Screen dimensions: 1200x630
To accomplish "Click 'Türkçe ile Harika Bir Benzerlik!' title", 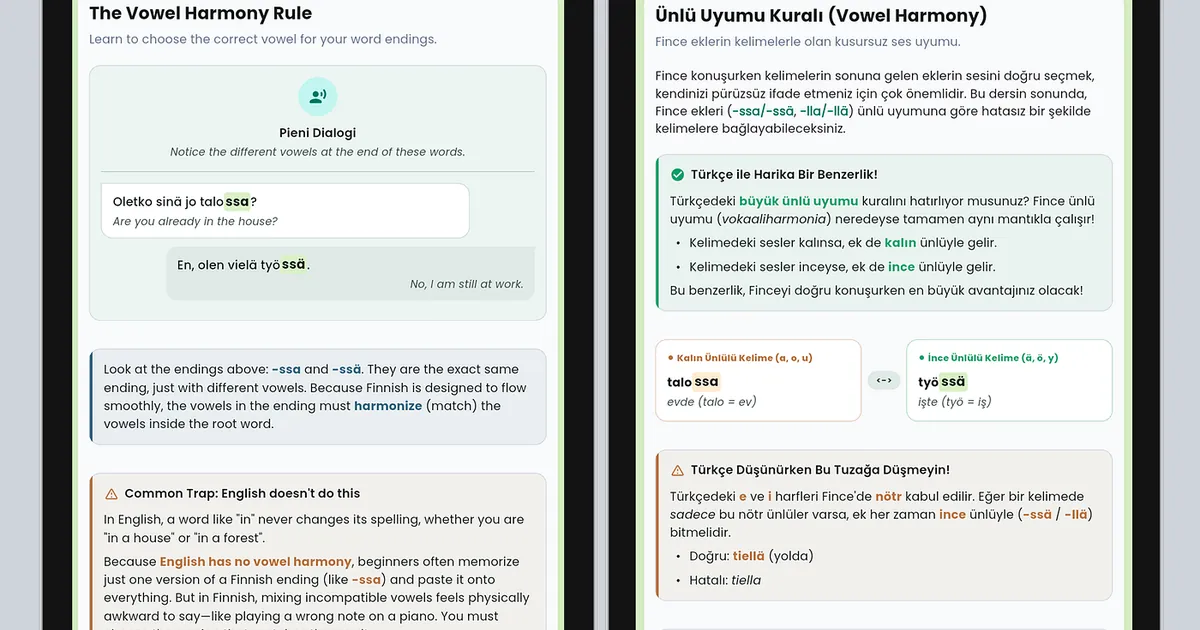I will pos(784,175).
